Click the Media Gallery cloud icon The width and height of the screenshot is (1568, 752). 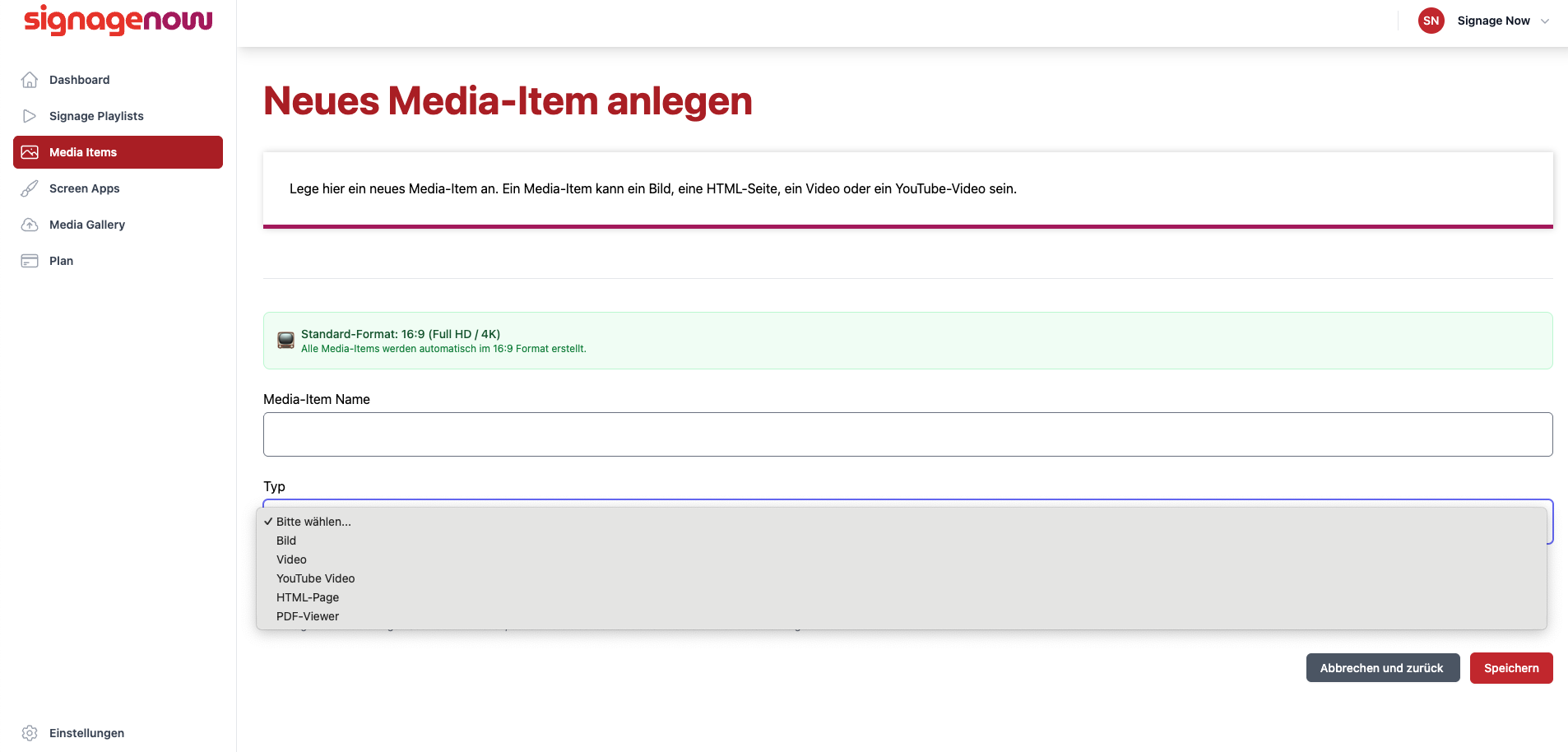[x=30, y=225]
